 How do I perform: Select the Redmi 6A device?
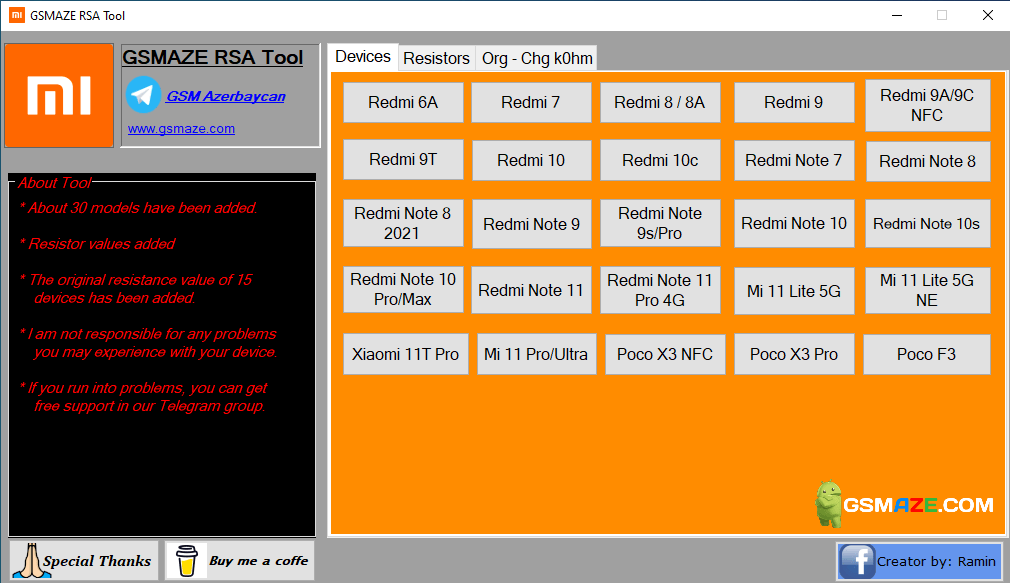click(403, 102)
